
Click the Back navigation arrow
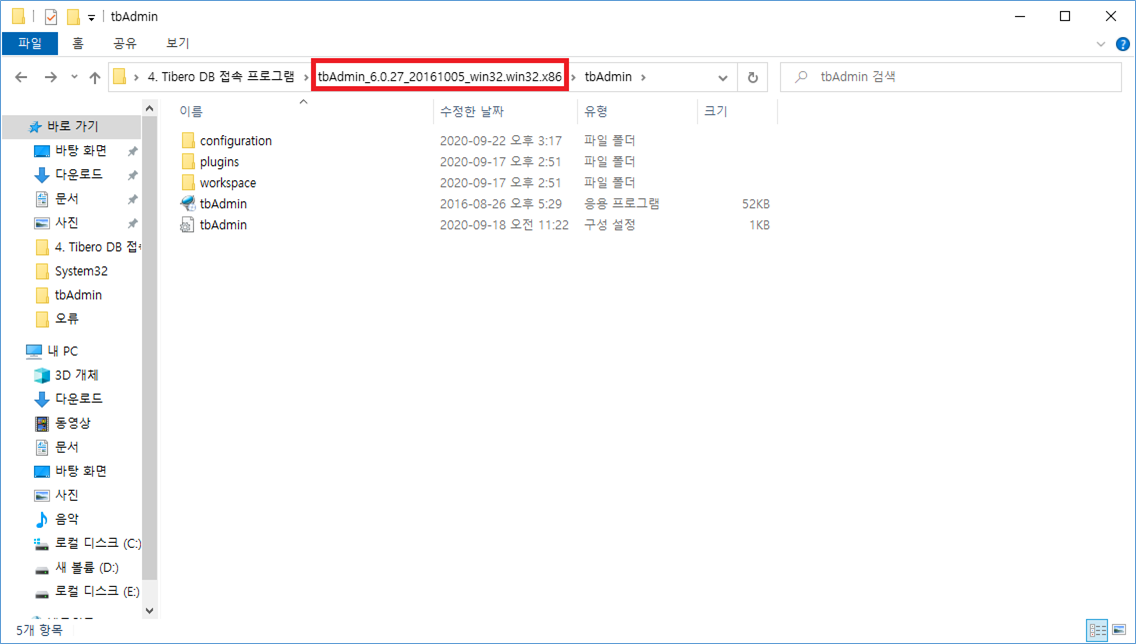pos(21,78)
